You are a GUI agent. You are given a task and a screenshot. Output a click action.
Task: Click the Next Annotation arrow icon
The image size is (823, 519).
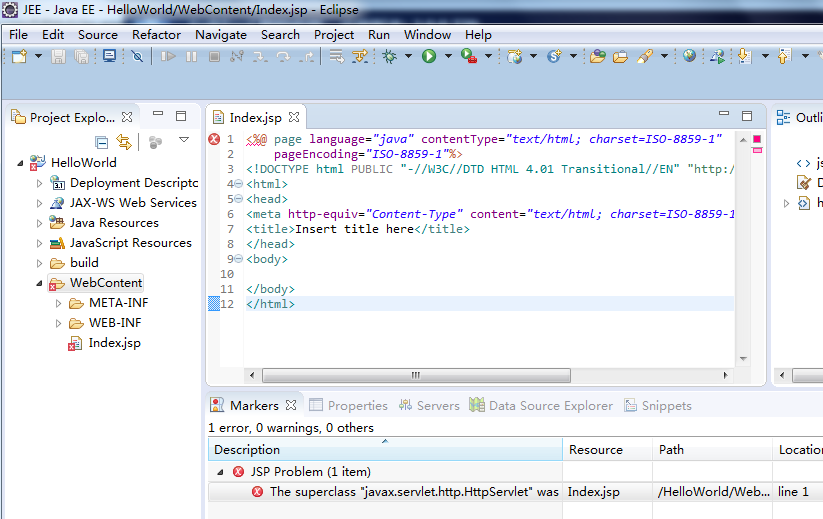[744, 57]
